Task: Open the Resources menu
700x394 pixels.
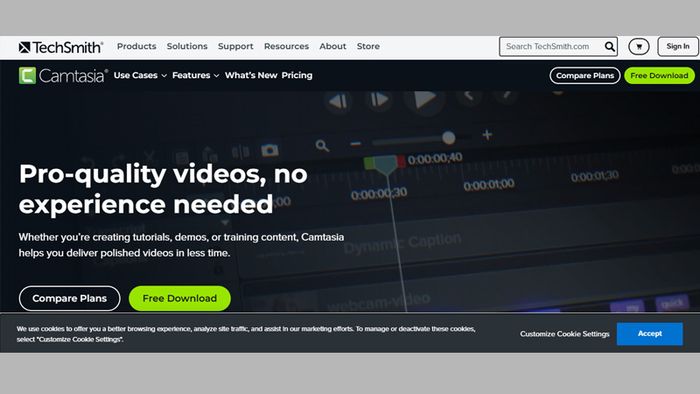Action: pyautogui.click(x=286, y=46)
